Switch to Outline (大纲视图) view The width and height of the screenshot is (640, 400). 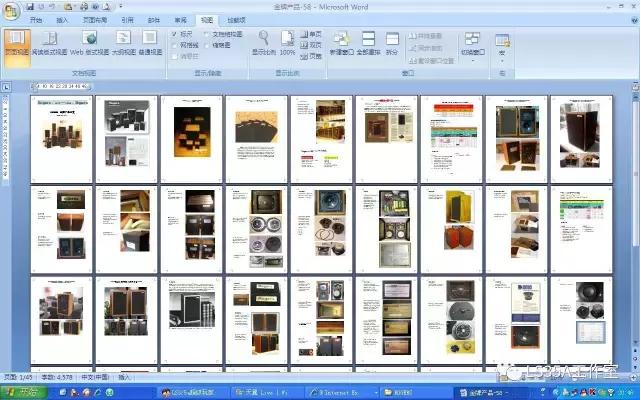(x=124, y=44)
